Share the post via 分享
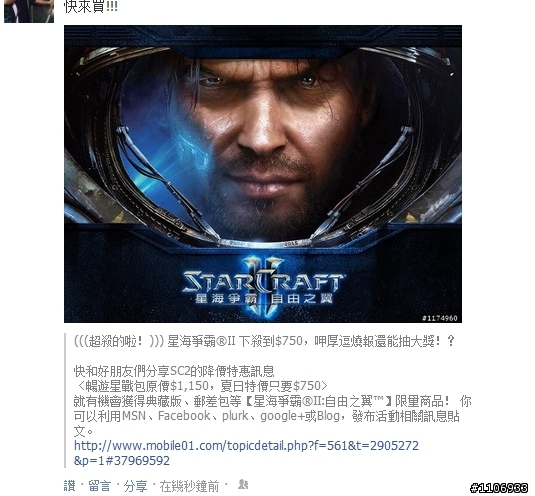This screenshot has width=535, height=496. [x=135, y=486]
